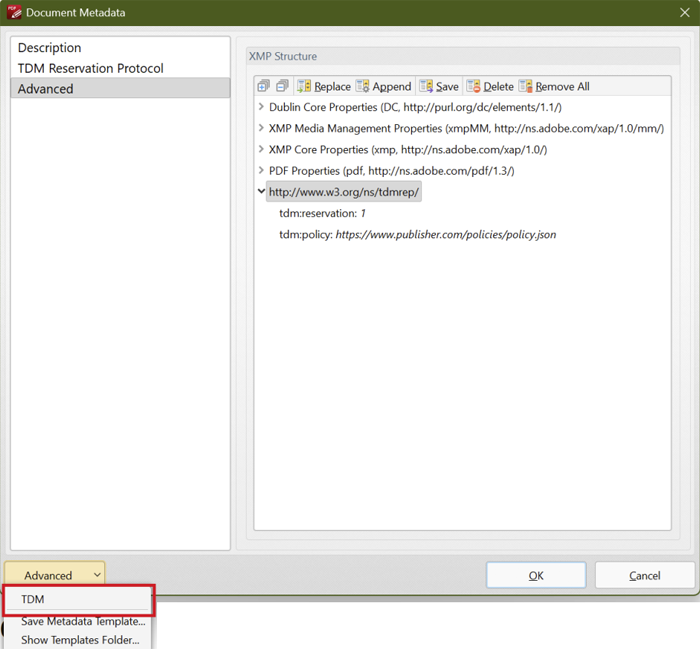700x649 pixels.
Task: Expand XMP Core Properties node
Action: pyautogui.click(x=261, y=149)
